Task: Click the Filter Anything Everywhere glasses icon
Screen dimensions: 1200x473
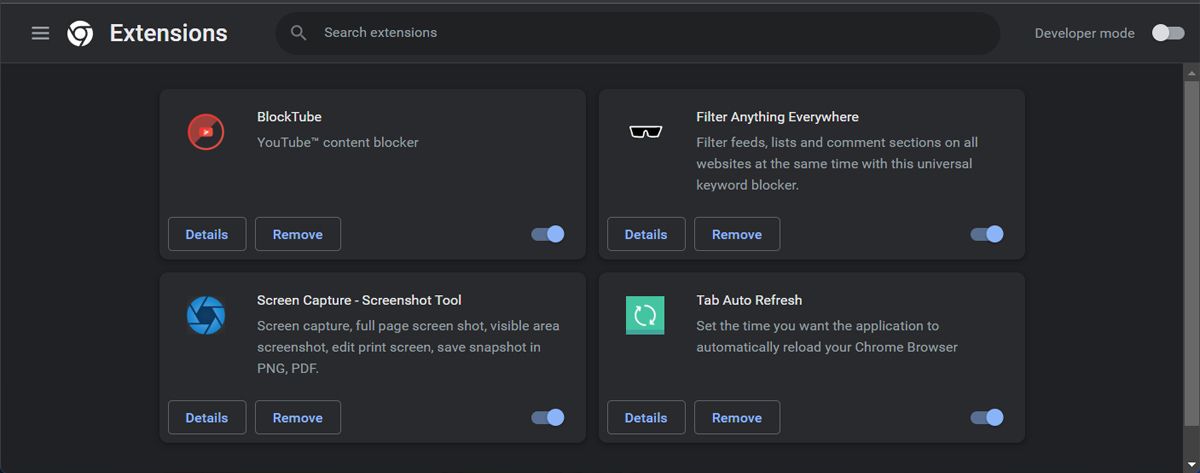Action: tap(645, 132)
